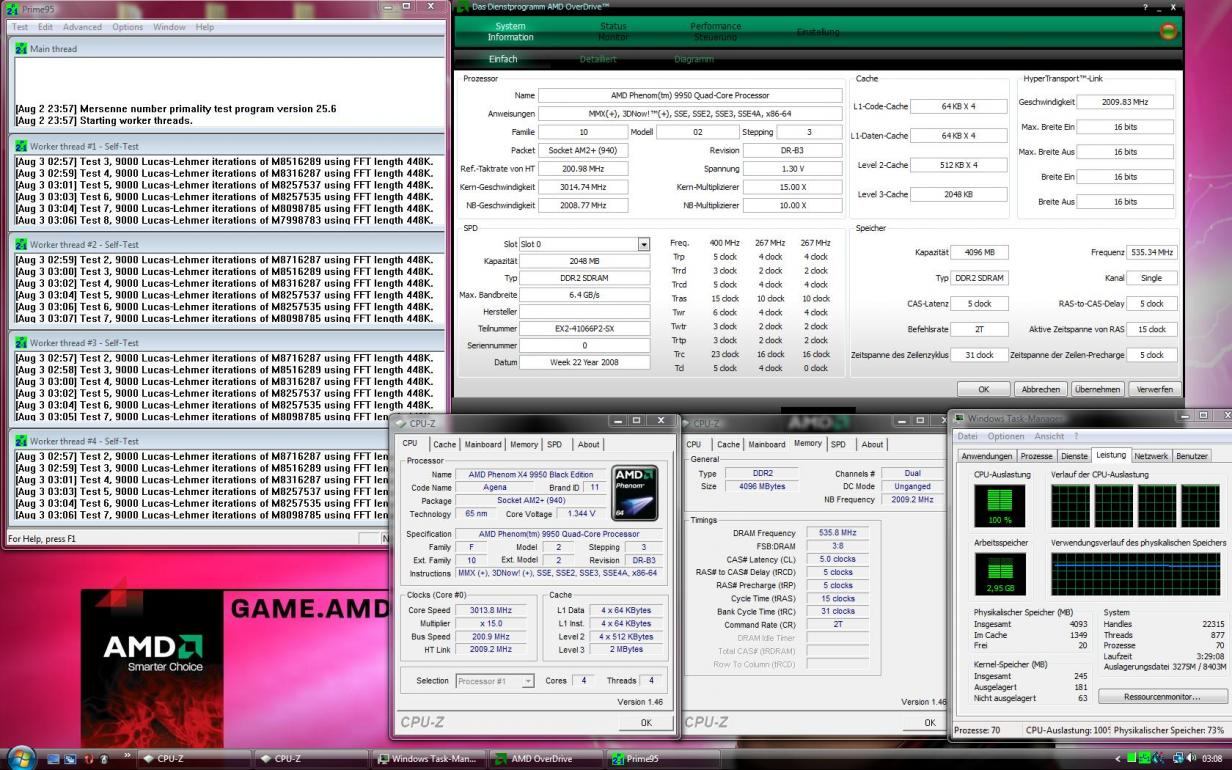Screen dimensions: 1232x770
Task: Click Verwerfen in AMD OverDrive
Action: pos(1155,389)
